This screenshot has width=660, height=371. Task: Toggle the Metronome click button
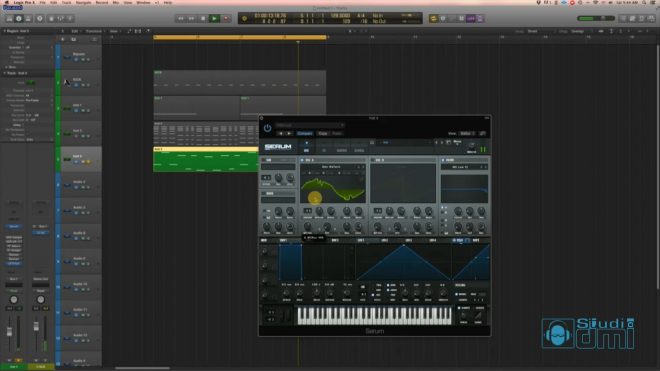pos(480,19)
